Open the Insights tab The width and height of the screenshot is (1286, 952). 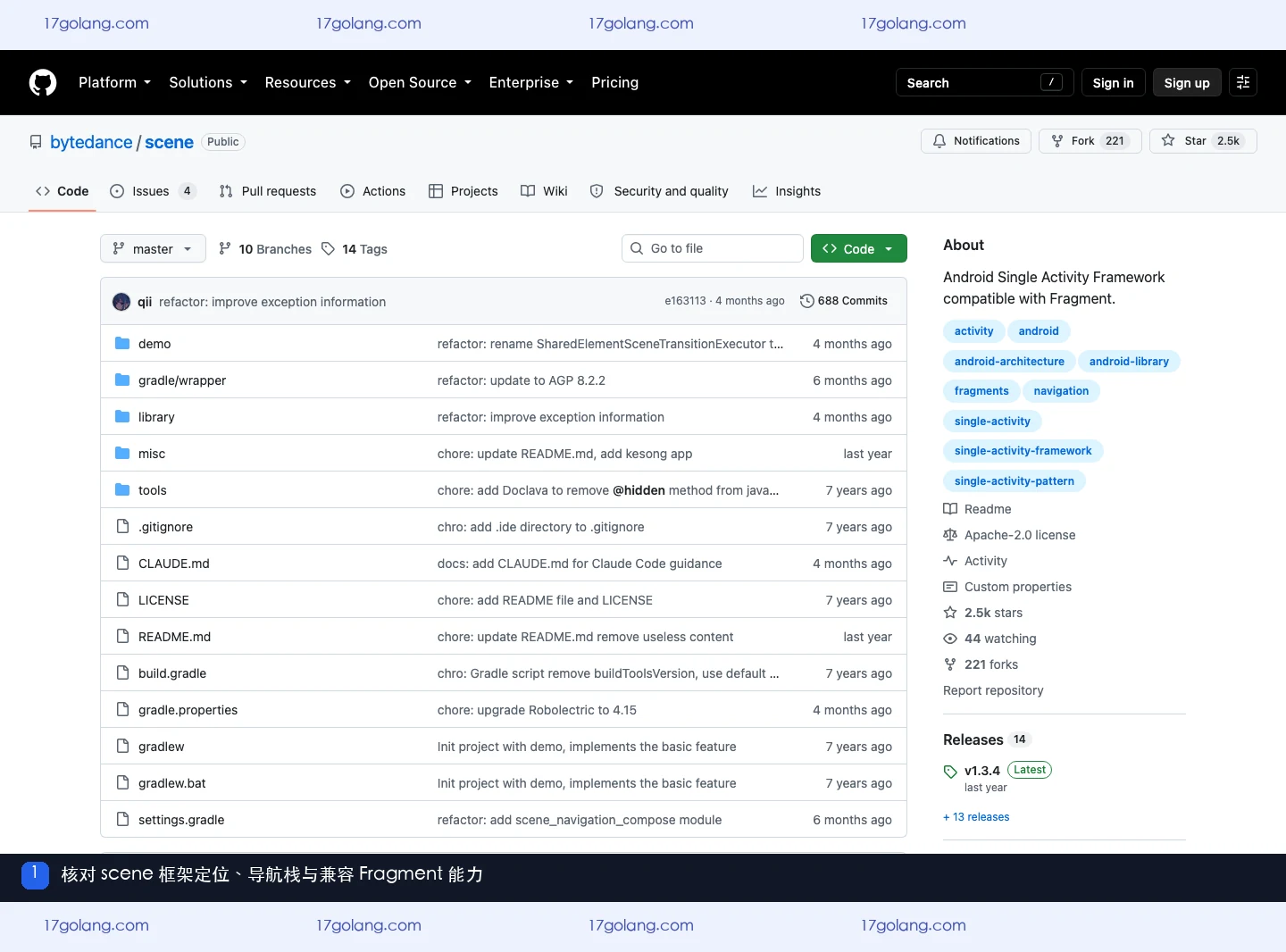[787, 191]
